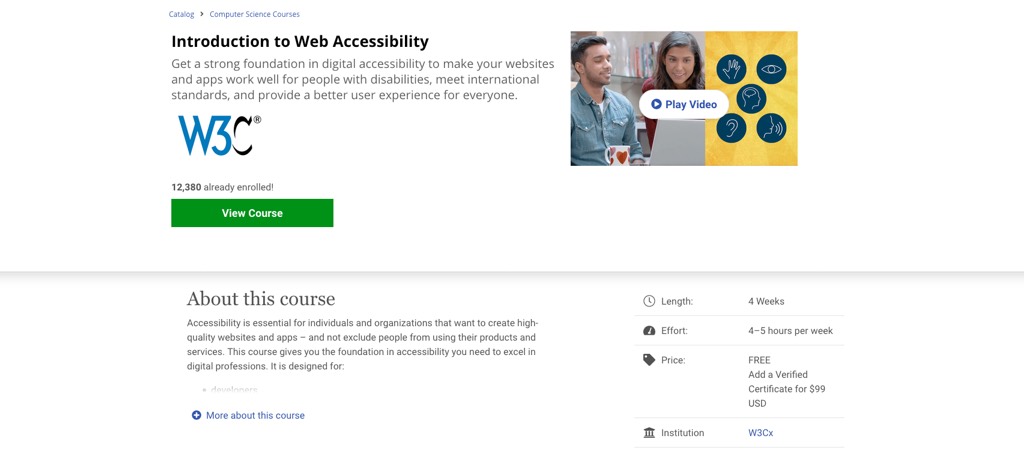Click the hand icon in the video thumbnail

tap(731, 69)
